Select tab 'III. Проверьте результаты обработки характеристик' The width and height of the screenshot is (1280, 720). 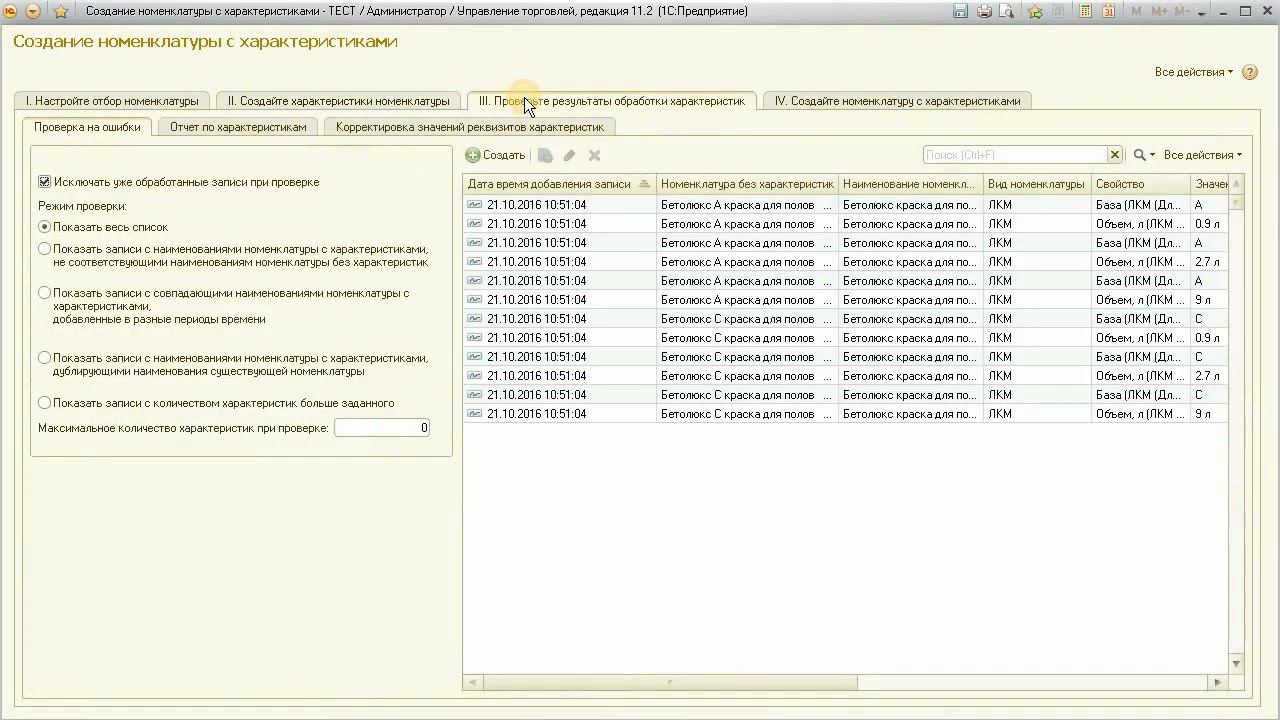(x=612, y=101)
